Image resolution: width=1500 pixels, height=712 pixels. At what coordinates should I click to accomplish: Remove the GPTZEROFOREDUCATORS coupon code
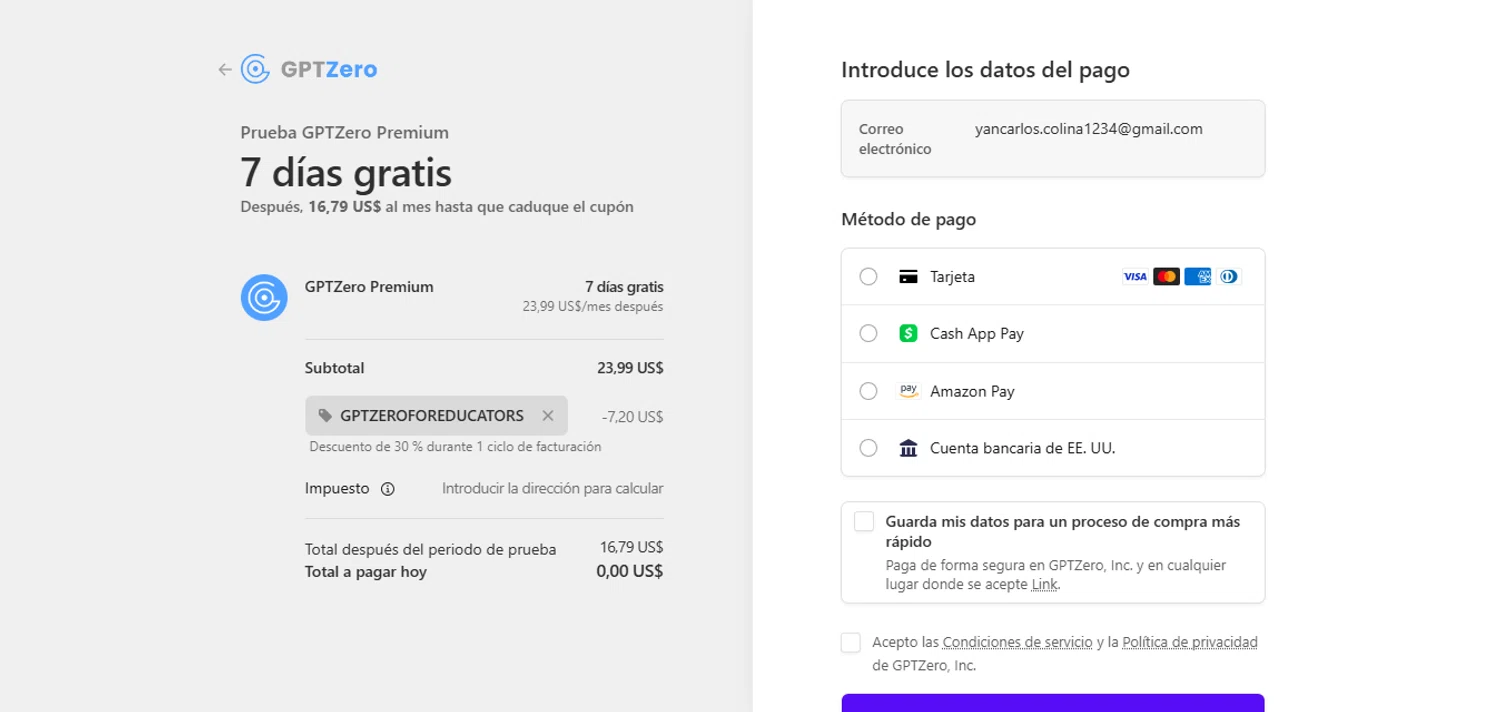pyautogui.click(x=547, y=415)
